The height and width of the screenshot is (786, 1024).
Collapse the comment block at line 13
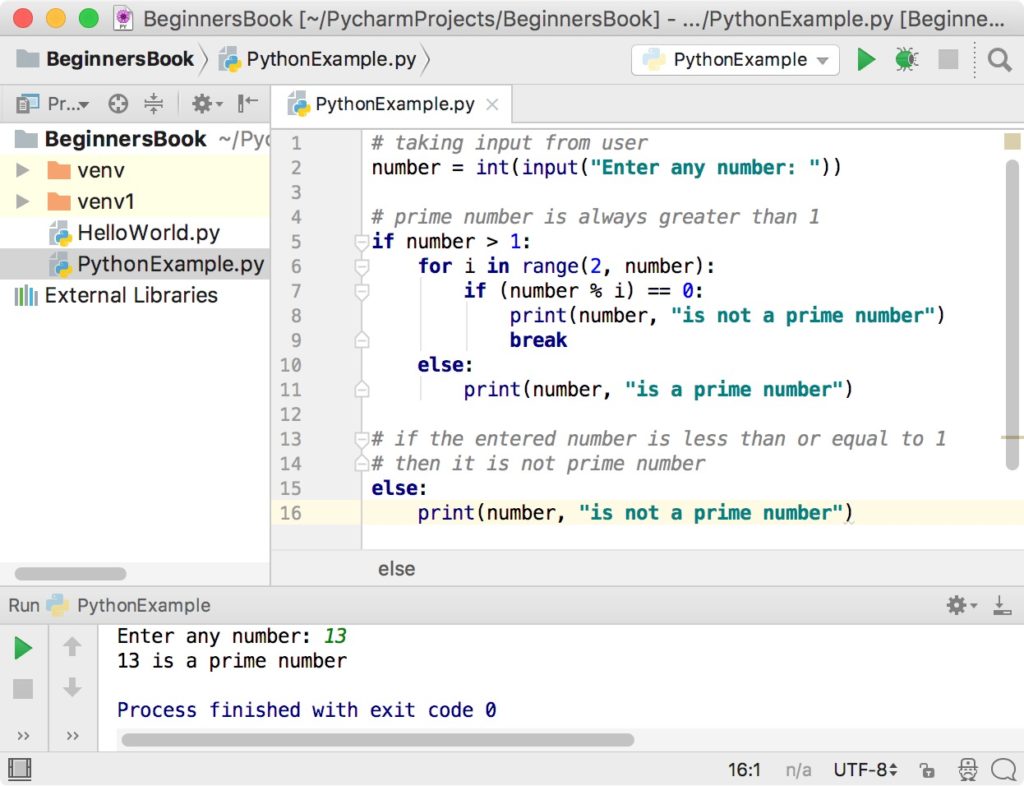tap(361, 439)
